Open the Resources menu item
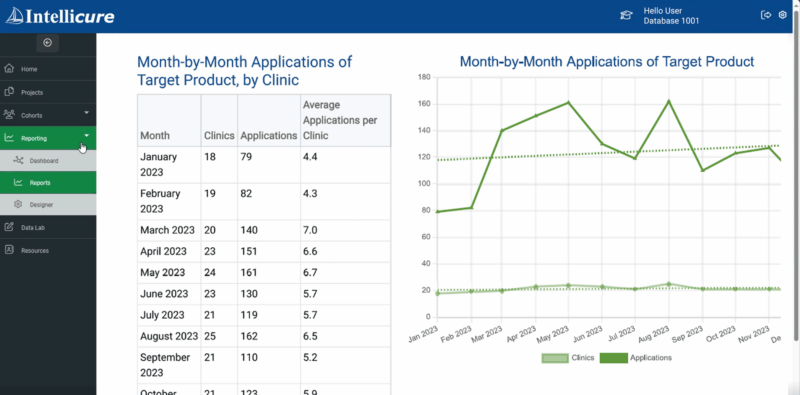This screenshot has width=800, height=395. coord(48,251)
